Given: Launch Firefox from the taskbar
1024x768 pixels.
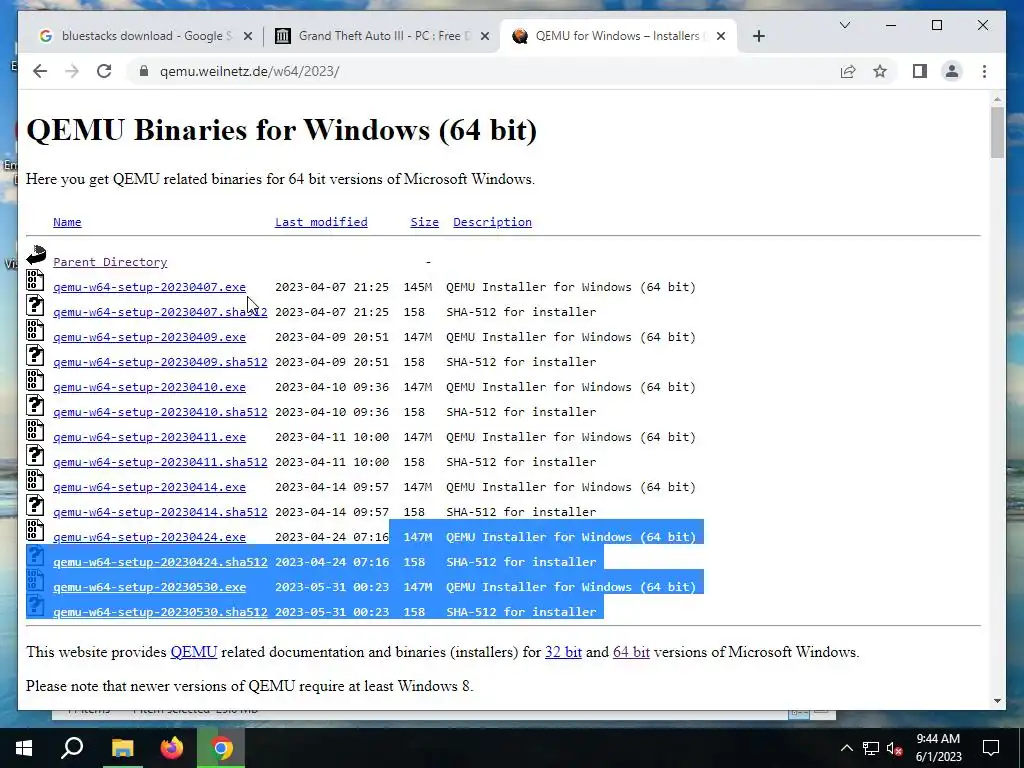Looking at the screenshot, I should 172,748.
